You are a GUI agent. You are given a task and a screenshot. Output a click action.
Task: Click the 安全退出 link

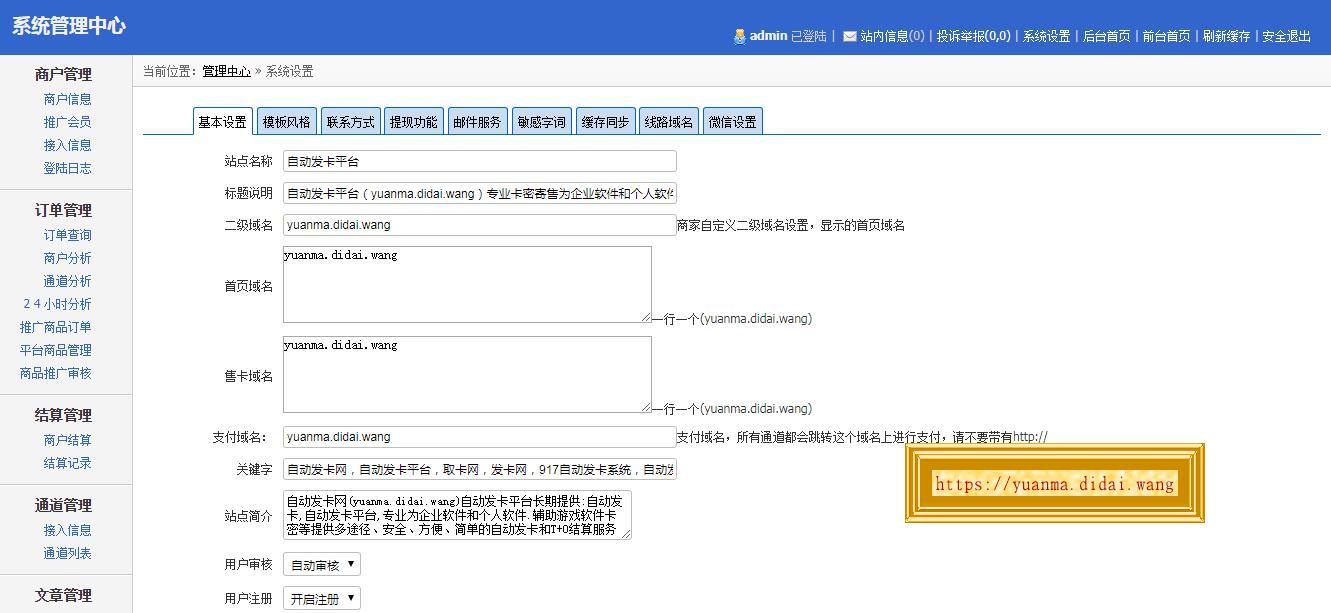1286,36
